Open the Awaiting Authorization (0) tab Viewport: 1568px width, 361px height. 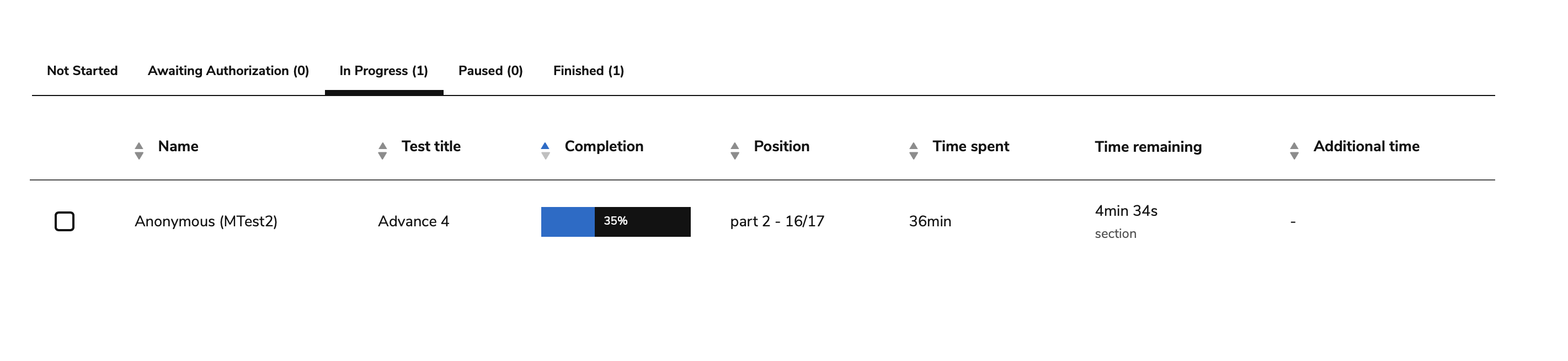pos(228,71)
